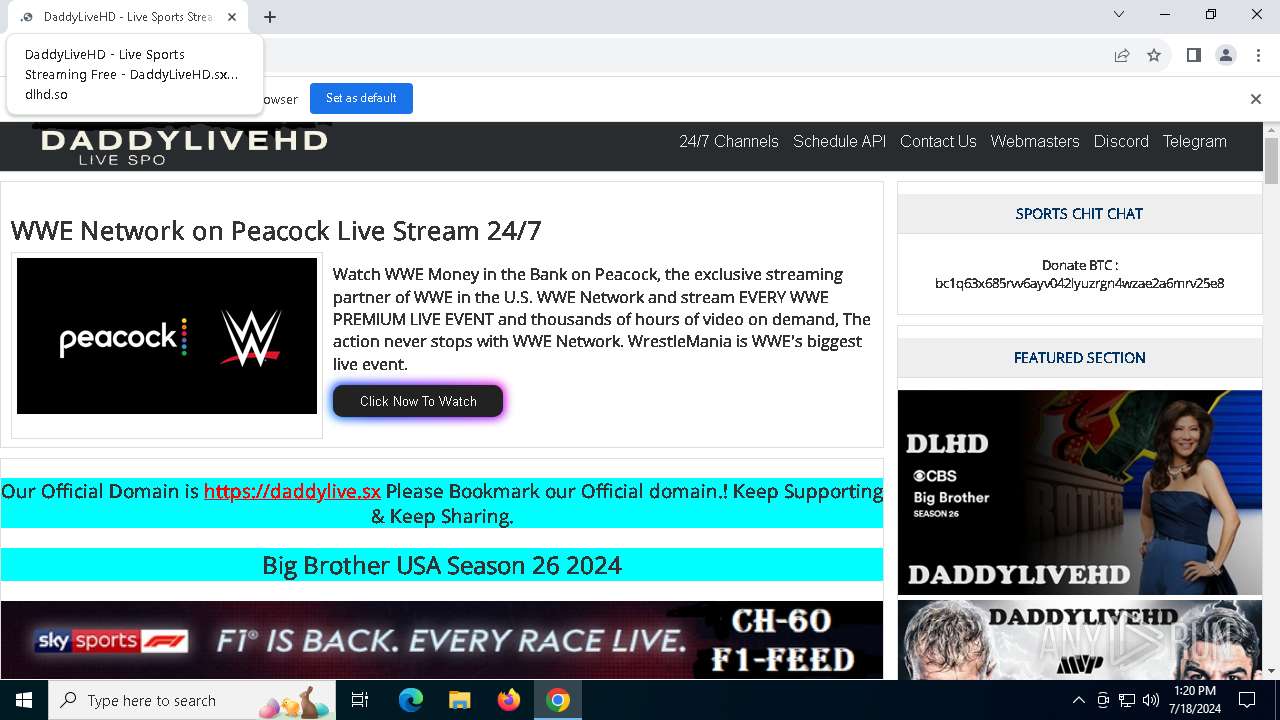The image size is (1280, 720).
Task: Click the Type here to search box
Action: point(193,700)
